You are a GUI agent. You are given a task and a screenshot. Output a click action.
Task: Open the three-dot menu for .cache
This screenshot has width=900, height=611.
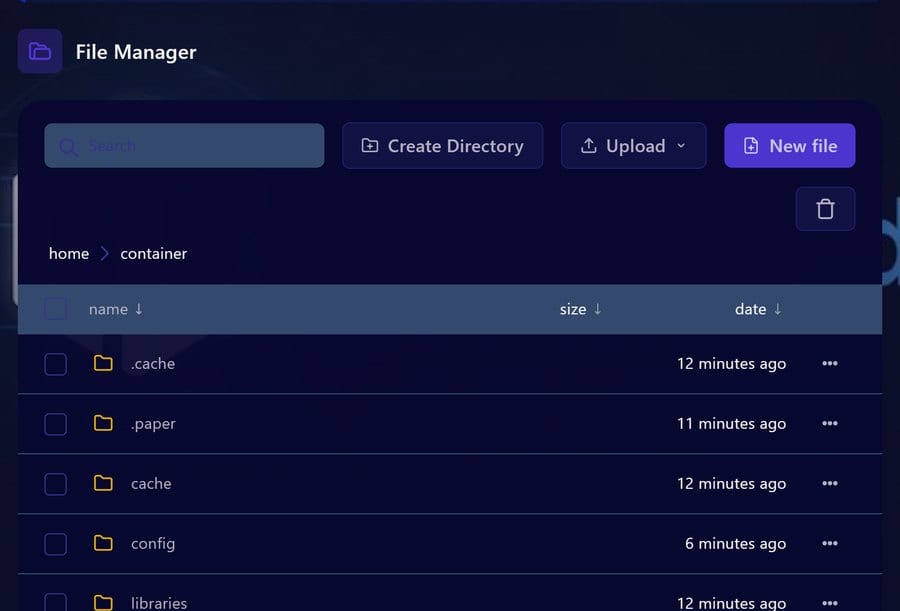829,363
